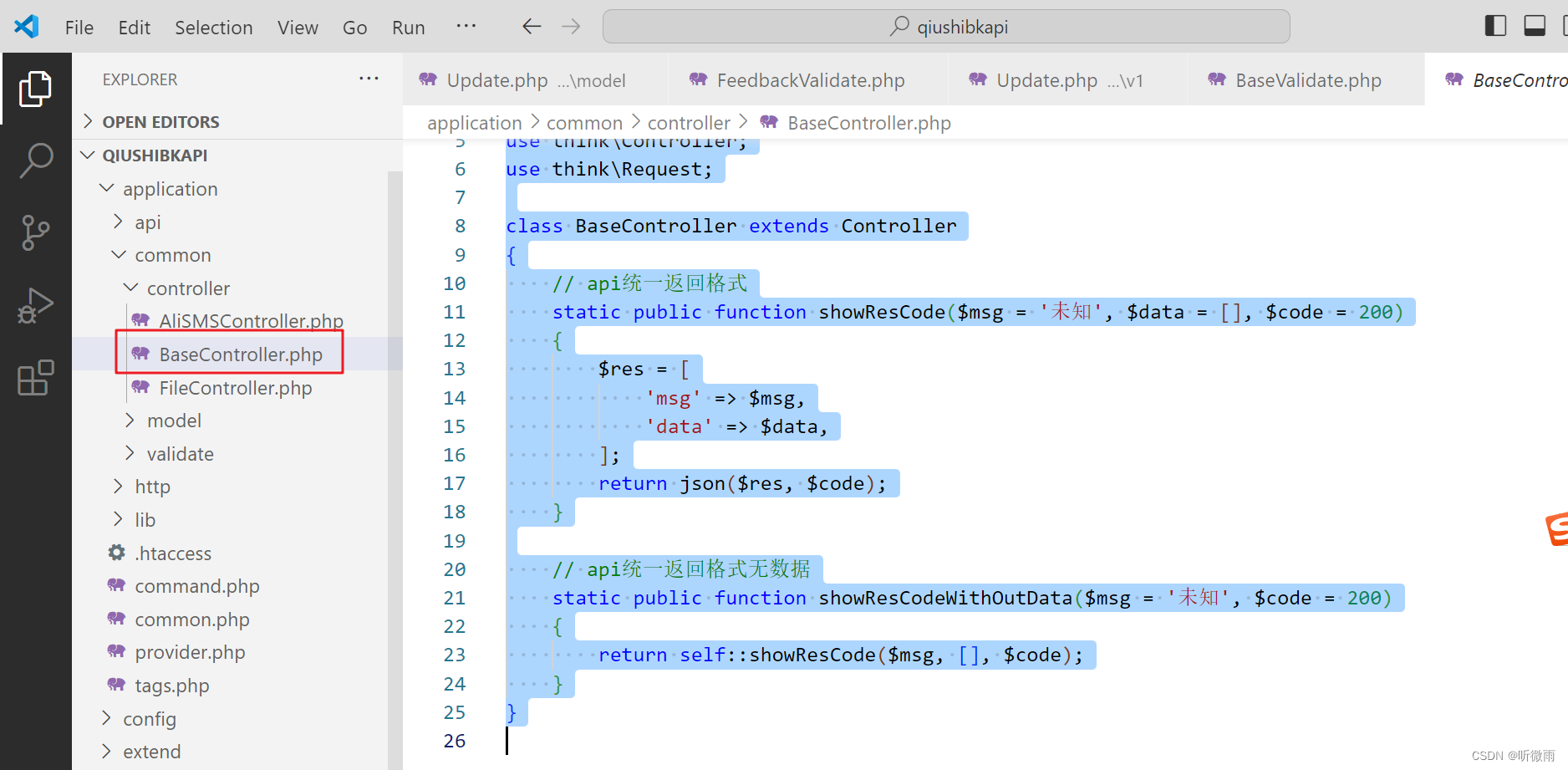Viewport: 1568px width, 770px height.
Task: Expand the lib folder
Action: point(230,520)
